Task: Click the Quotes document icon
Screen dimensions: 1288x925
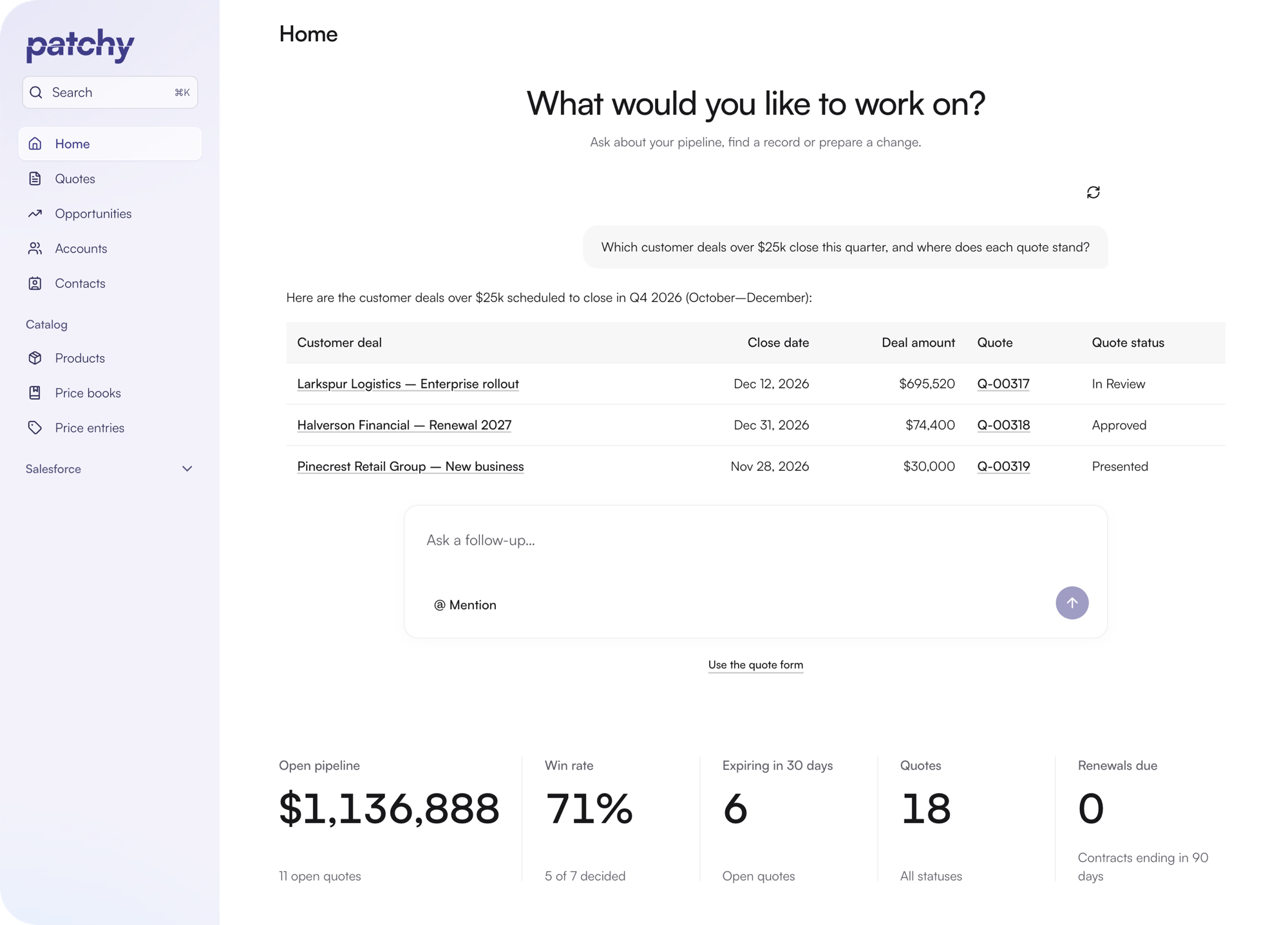Action: coord(35,178)
